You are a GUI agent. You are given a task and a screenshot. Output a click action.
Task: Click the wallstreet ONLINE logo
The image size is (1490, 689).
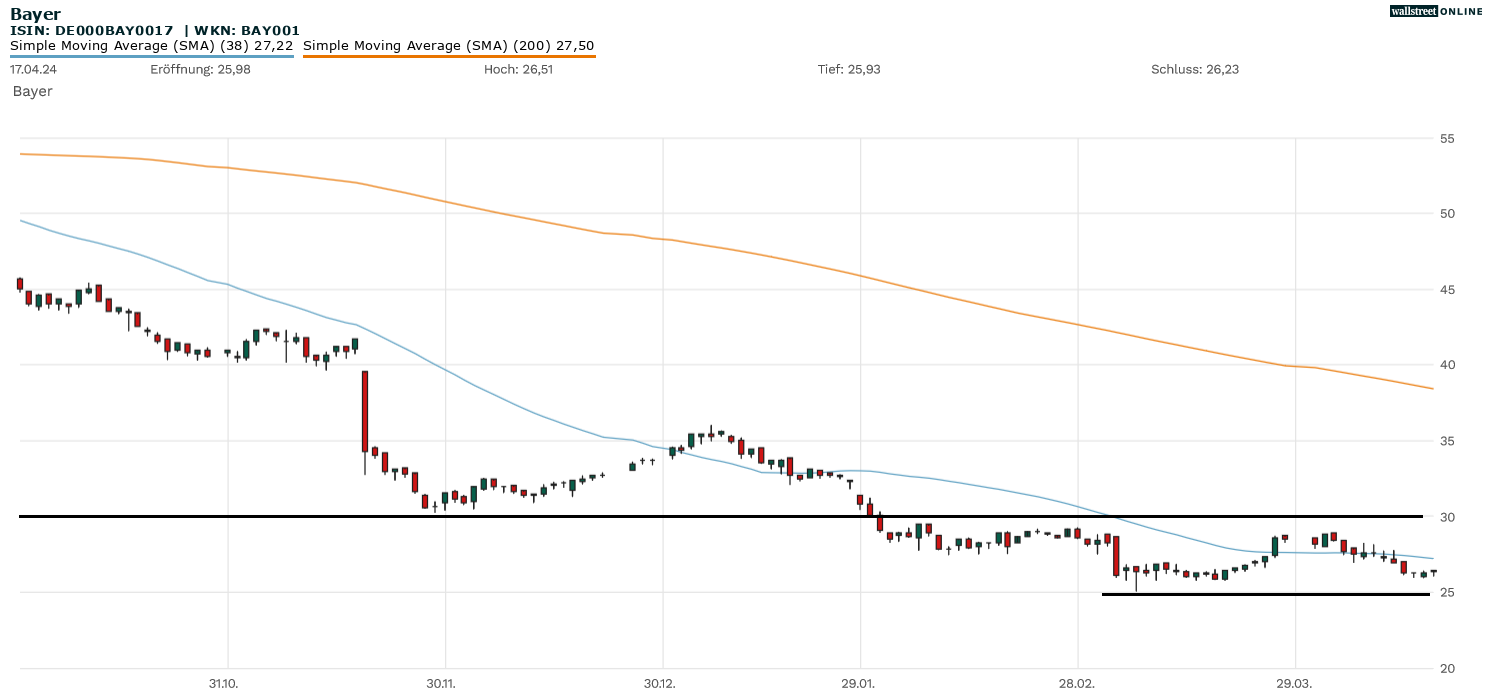tap(1436, 11)
